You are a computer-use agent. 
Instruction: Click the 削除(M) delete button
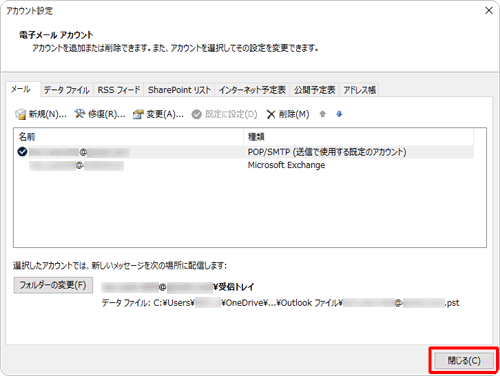click(288, 114)
